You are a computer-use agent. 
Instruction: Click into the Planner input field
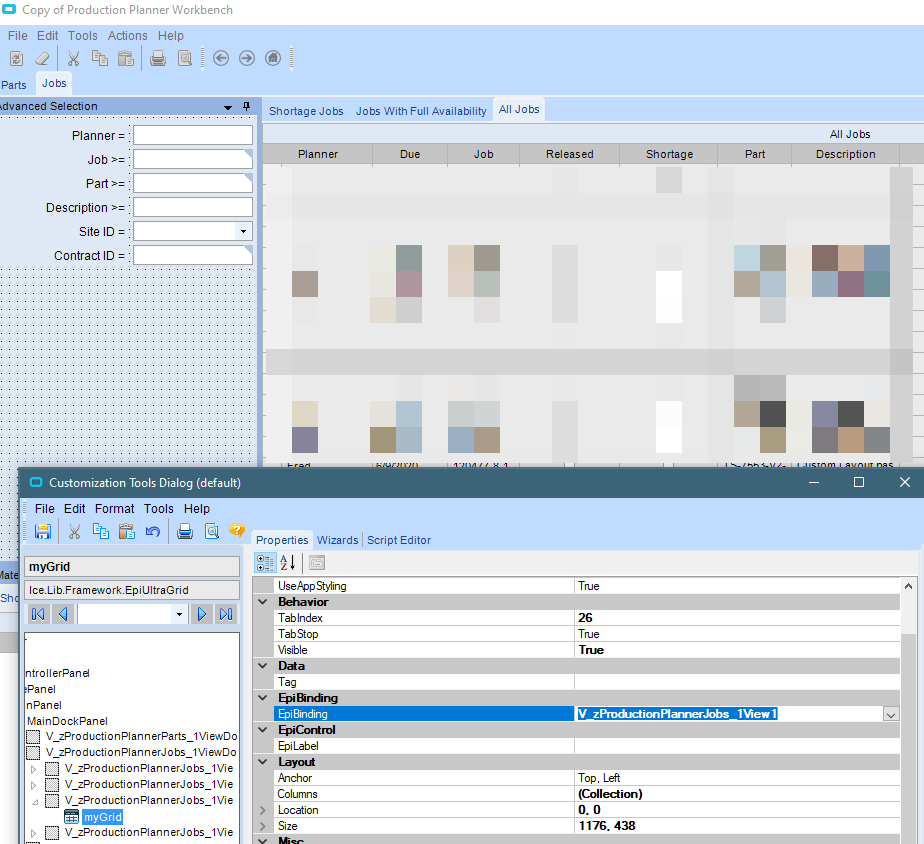(x=192, y=135)
